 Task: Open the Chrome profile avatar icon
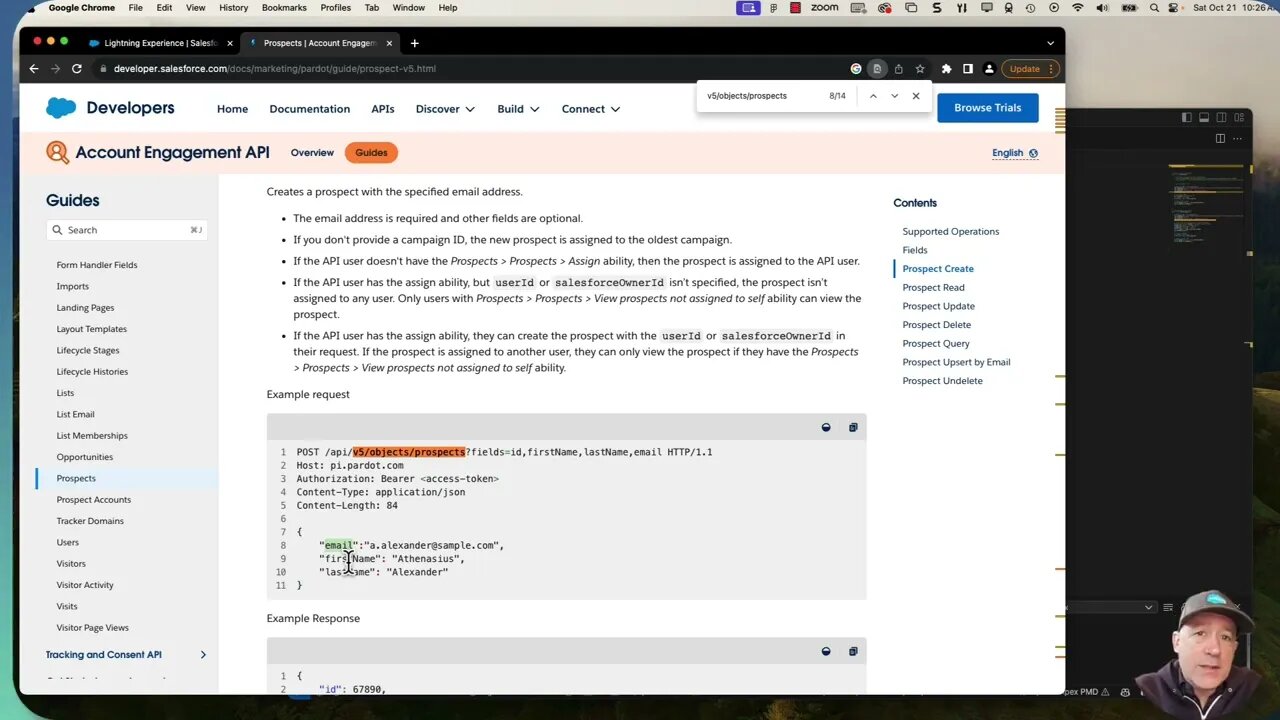[x=989, y=69]
